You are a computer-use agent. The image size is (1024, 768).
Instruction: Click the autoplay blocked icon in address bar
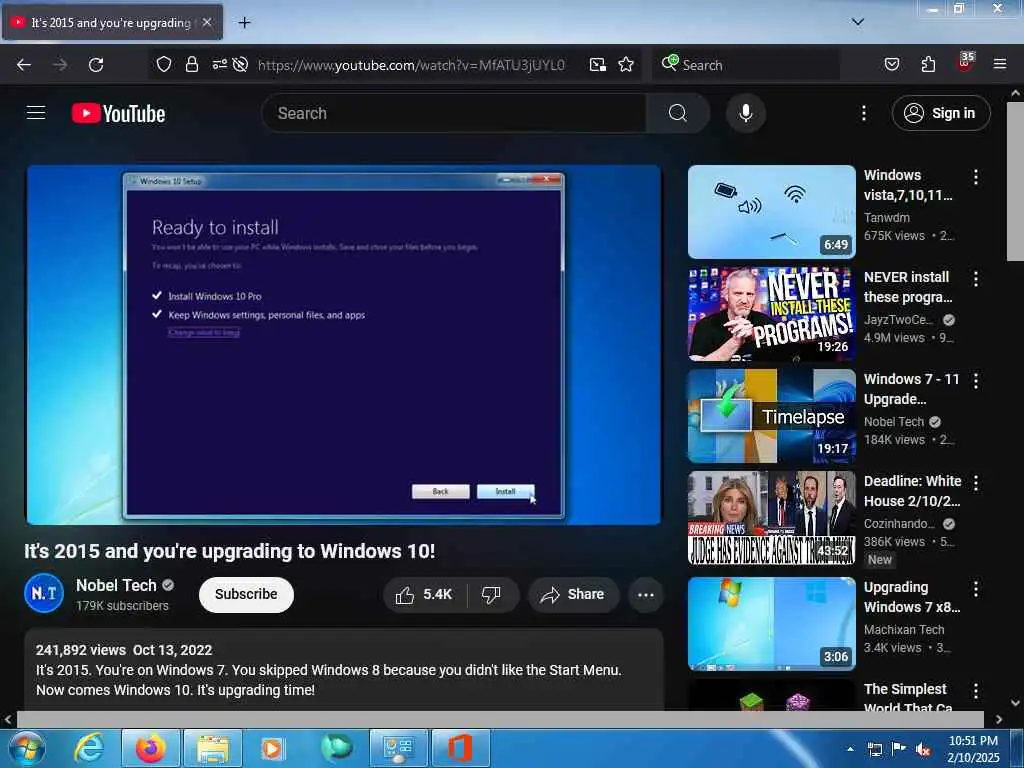pos(240,64)
